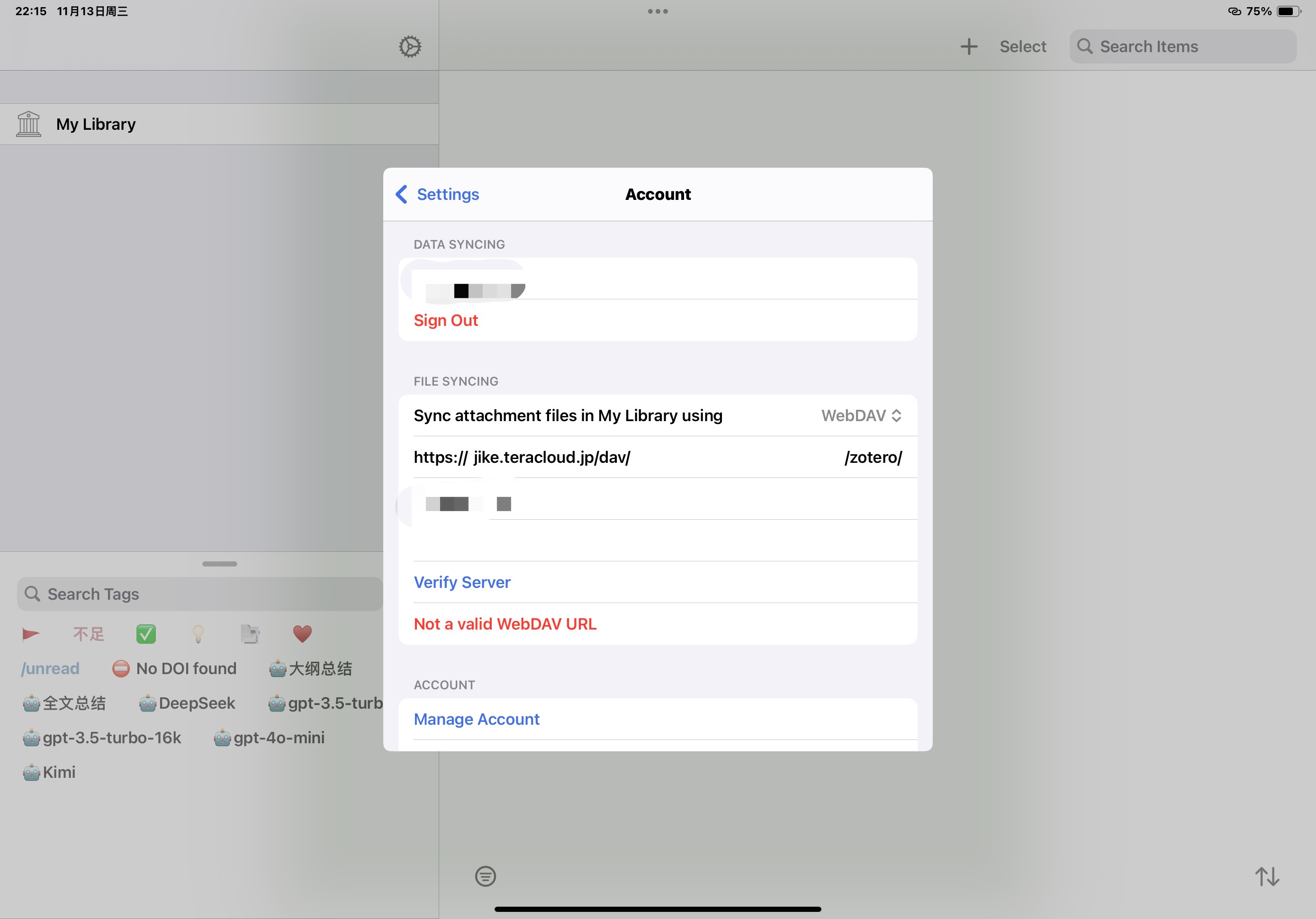Go back to Settings
The width and height of the screenshot is (1316, 919).
click(x=438, y=194)
